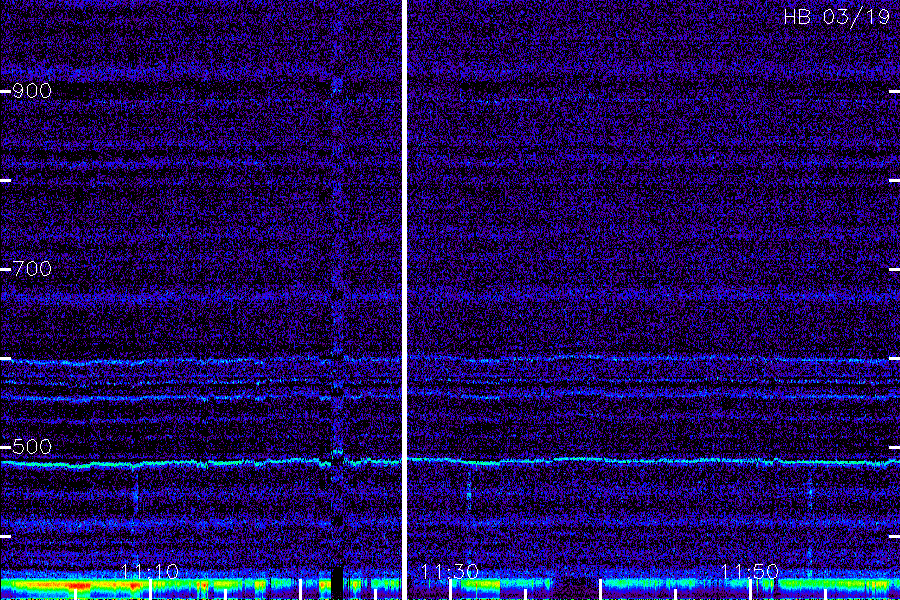Click the 900 frequency axis label
900x600 pixels.
coord(32,91)
